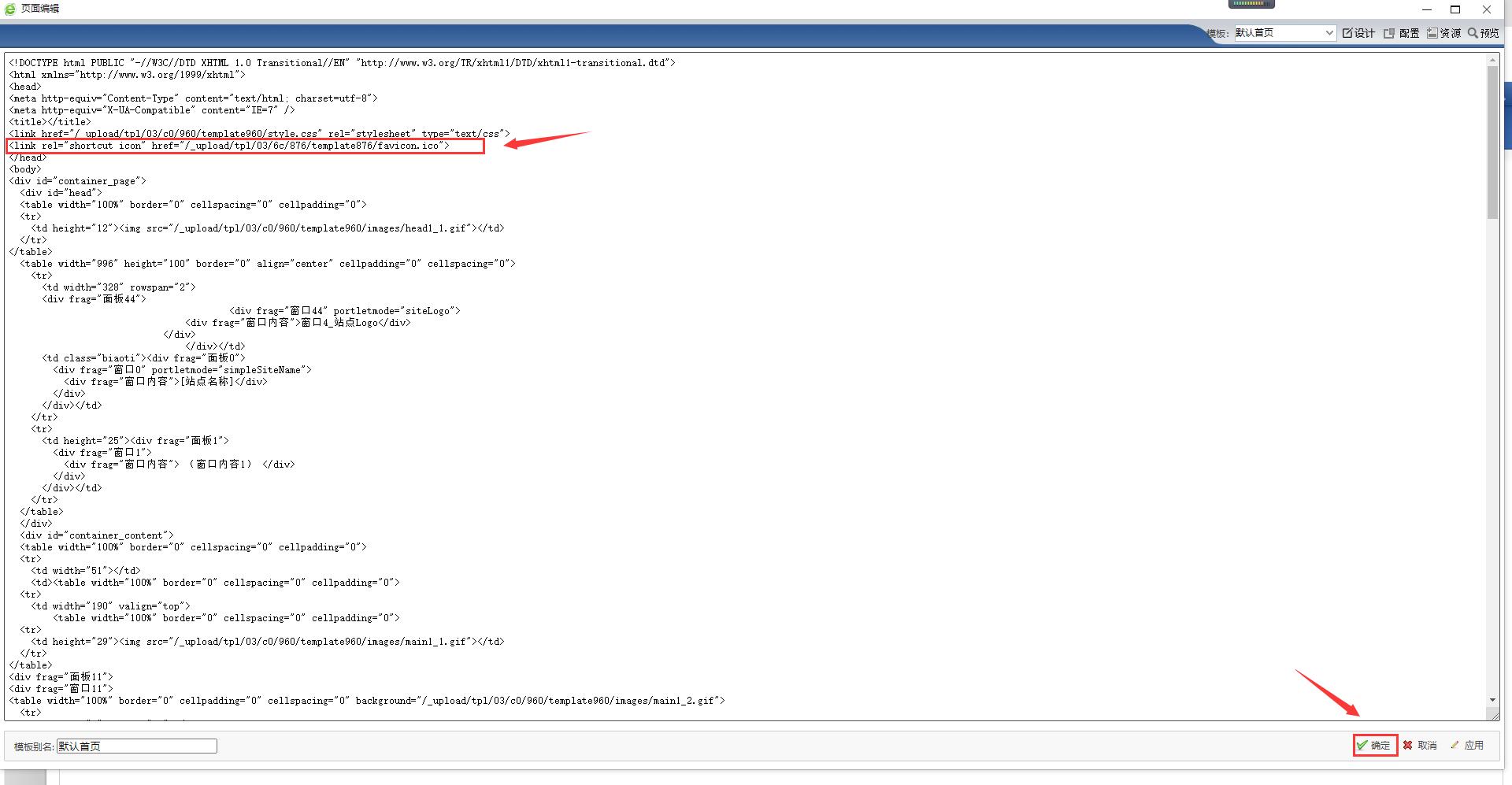
Task: Open the 资源 resources panel
Action: (1443, 33)
